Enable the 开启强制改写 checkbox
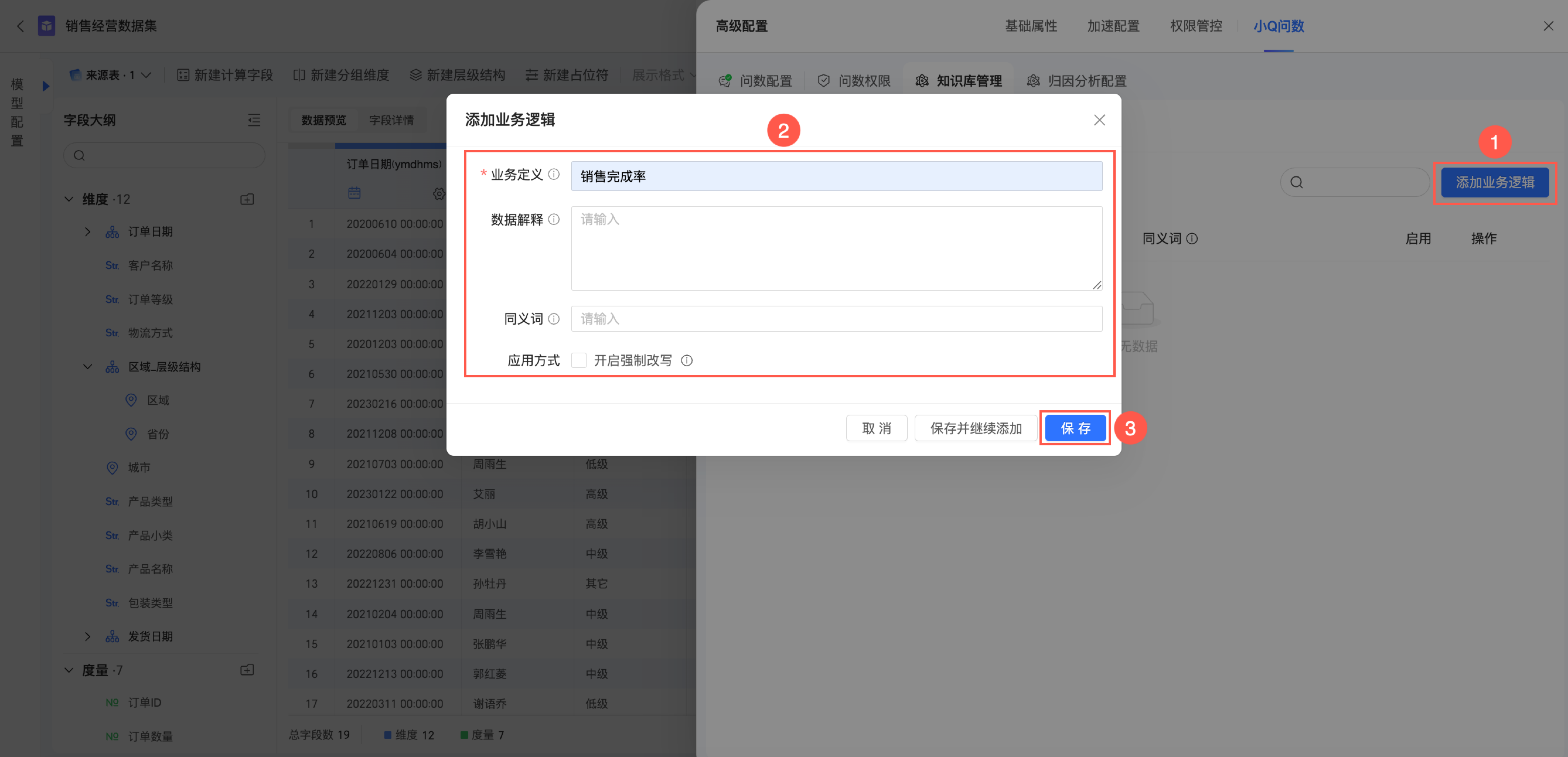Image resolution: width=1568 pixels, height=757 pixels. click(x=579, y=361)
